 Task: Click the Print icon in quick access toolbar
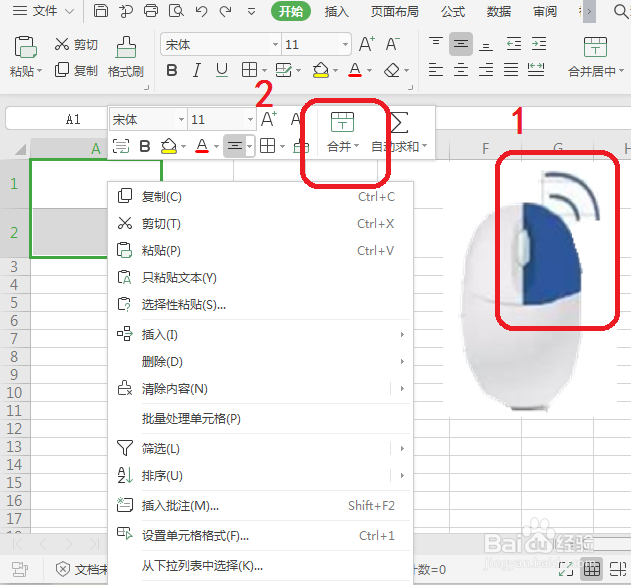pyautogui.click(x=151, y=10)
